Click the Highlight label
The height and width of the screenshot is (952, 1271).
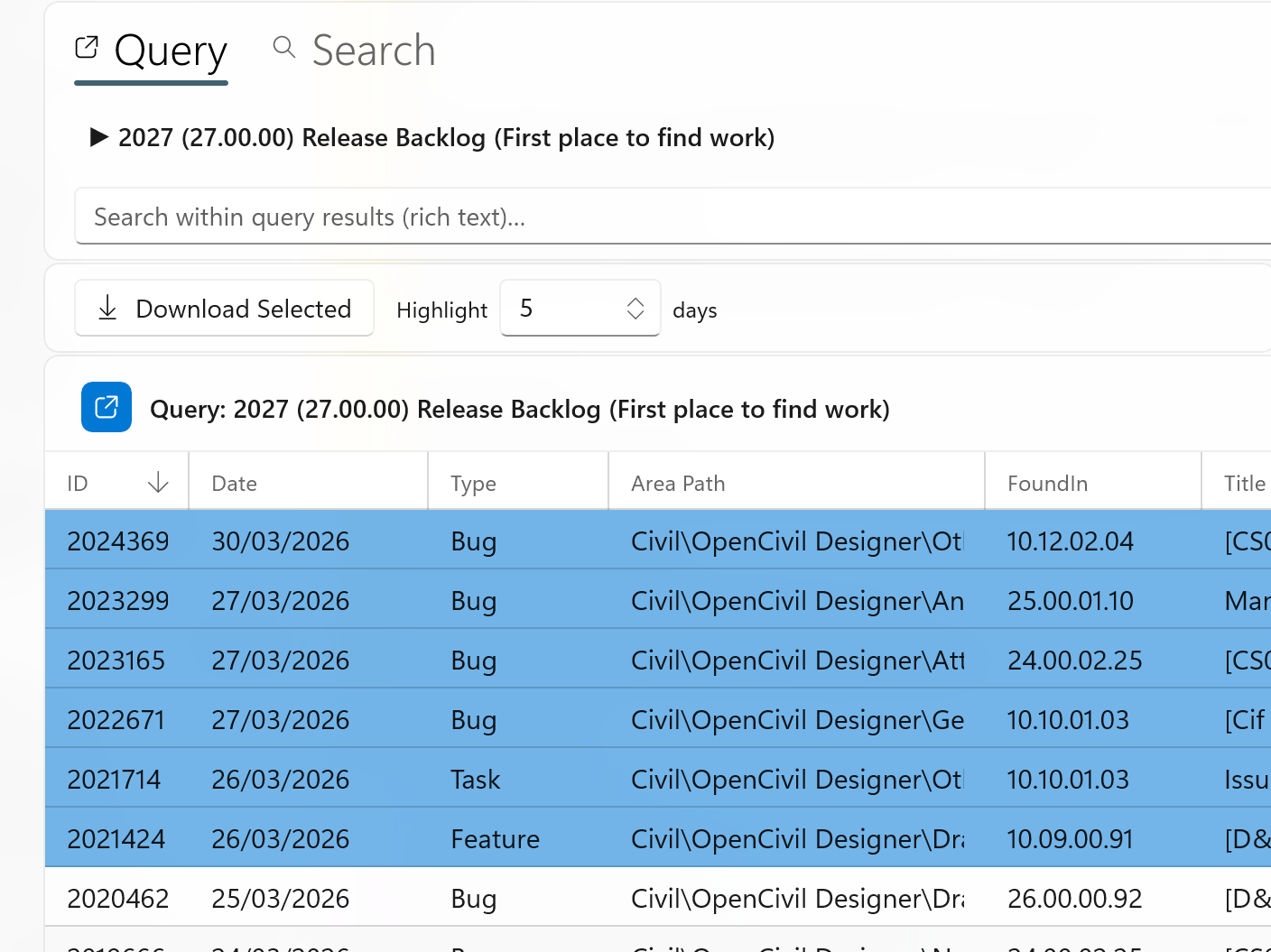coord(441,310)
